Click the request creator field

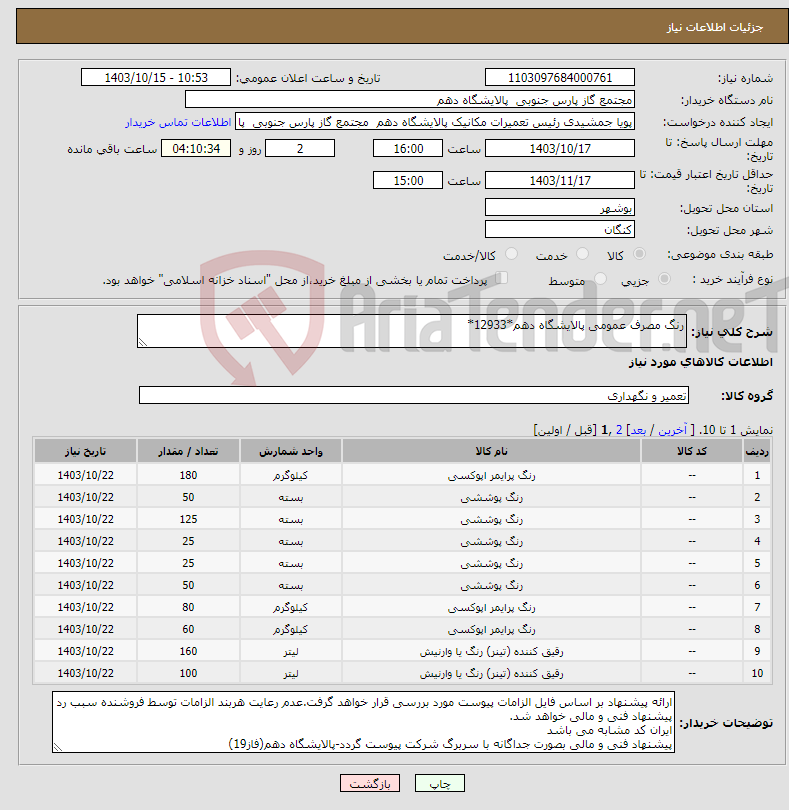click(435, 122)
